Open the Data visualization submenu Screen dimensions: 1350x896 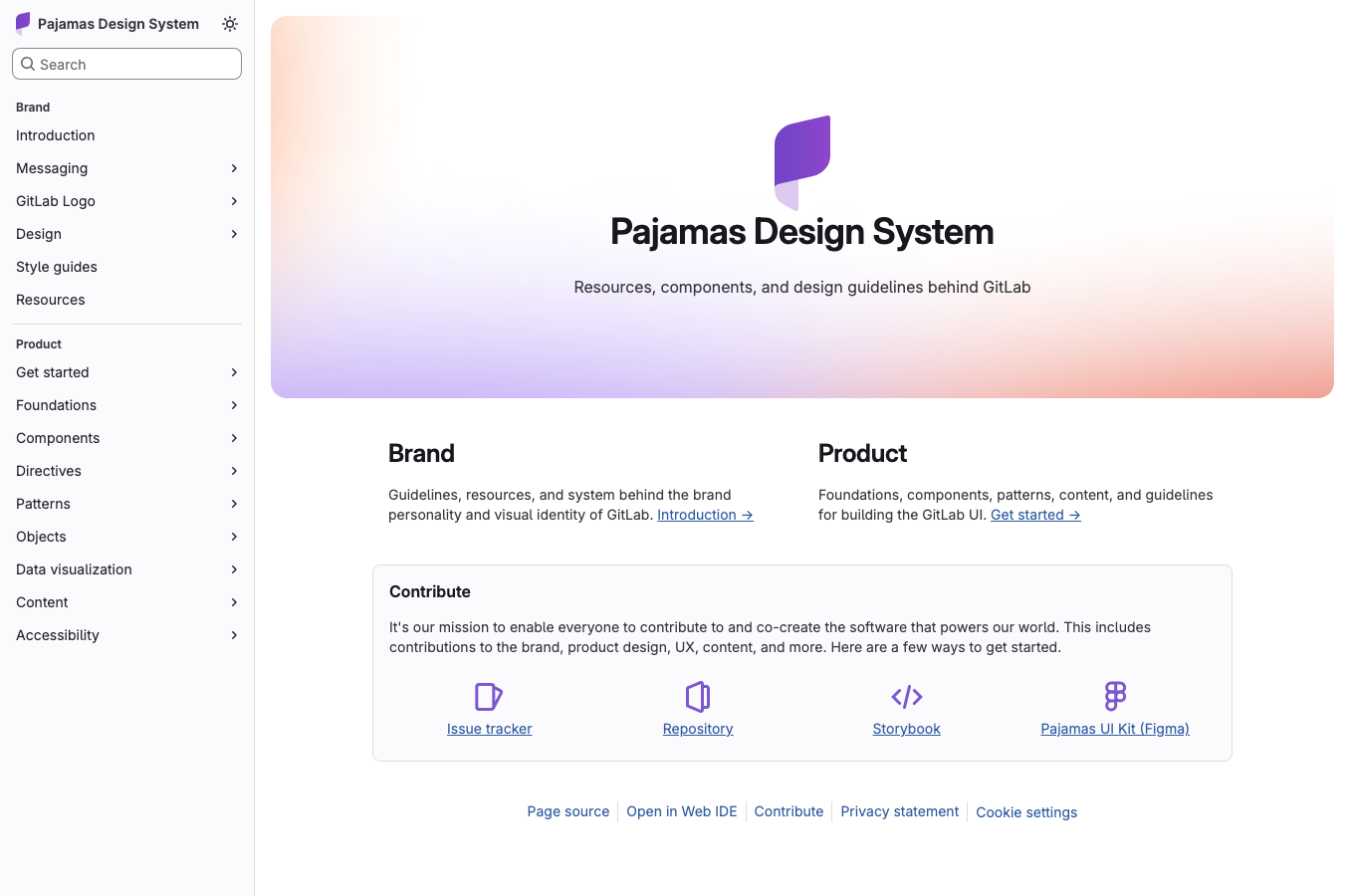pos(234,569)
